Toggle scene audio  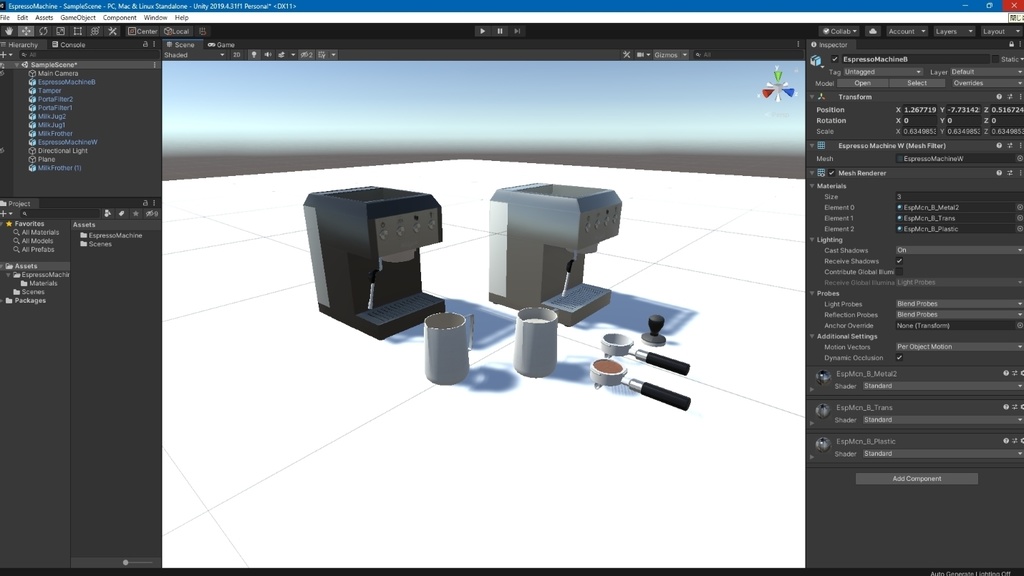(x=268, y=55)
